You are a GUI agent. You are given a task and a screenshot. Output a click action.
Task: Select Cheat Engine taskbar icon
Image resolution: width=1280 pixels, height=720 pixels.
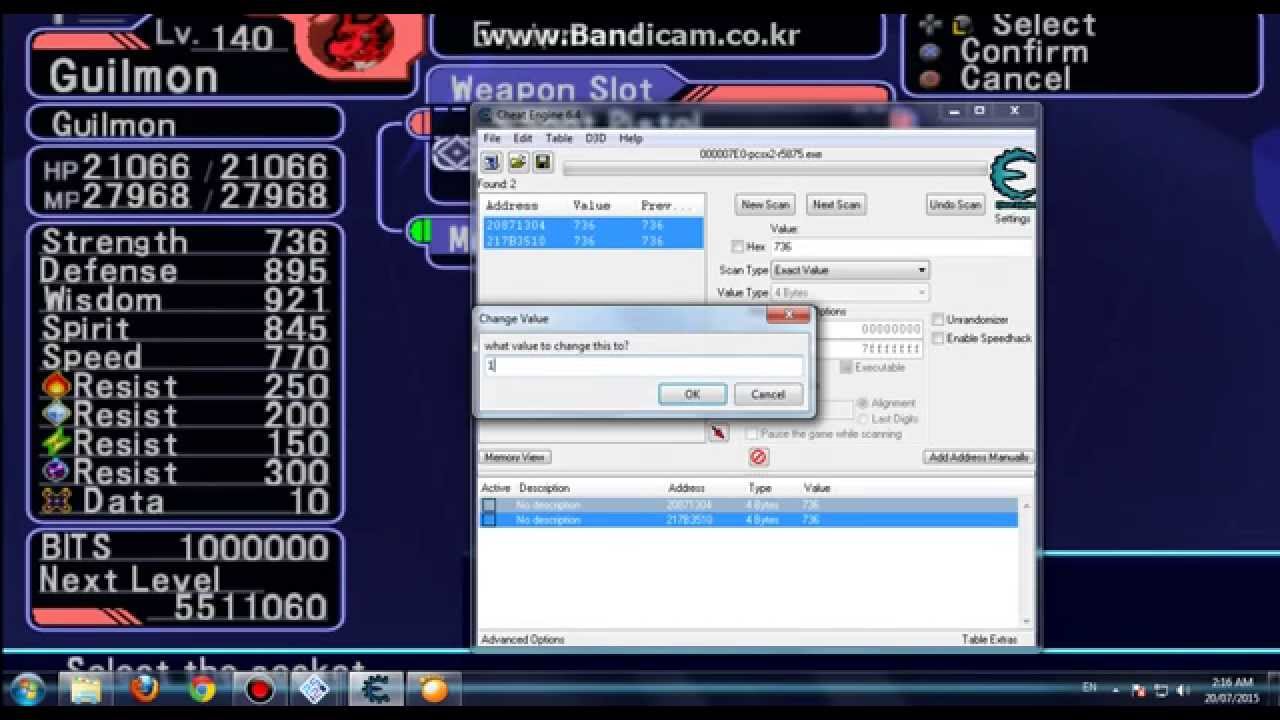(x=376, y=689)
